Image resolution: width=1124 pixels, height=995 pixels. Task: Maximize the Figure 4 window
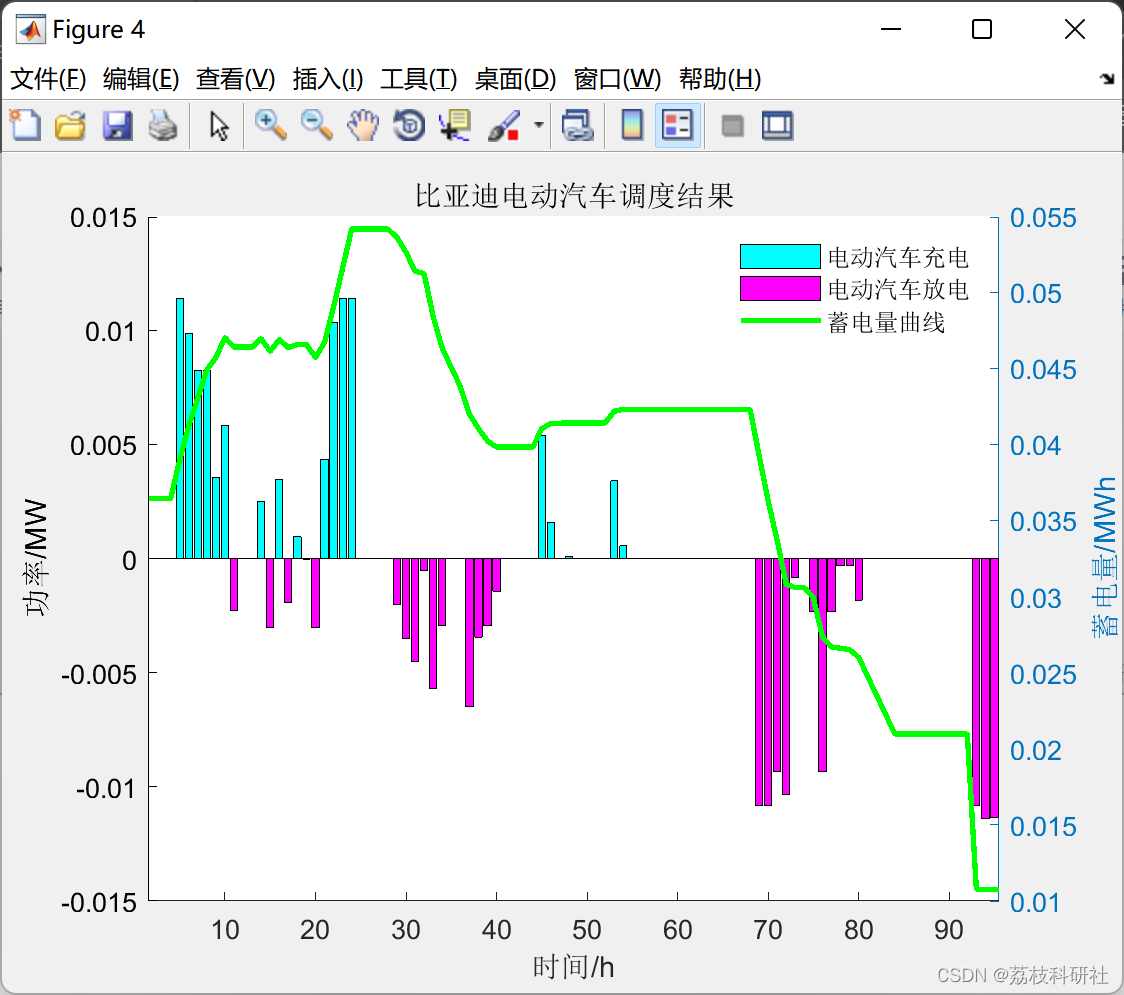[x=981, y=29]
